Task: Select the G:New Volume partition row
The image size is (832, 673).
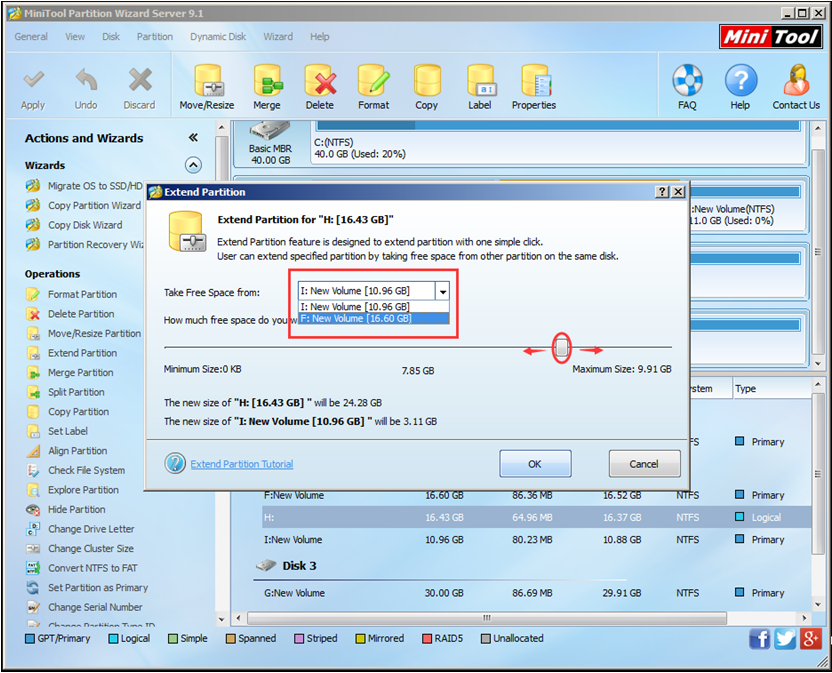Action: pyautogui.click(x=536, y=593)
